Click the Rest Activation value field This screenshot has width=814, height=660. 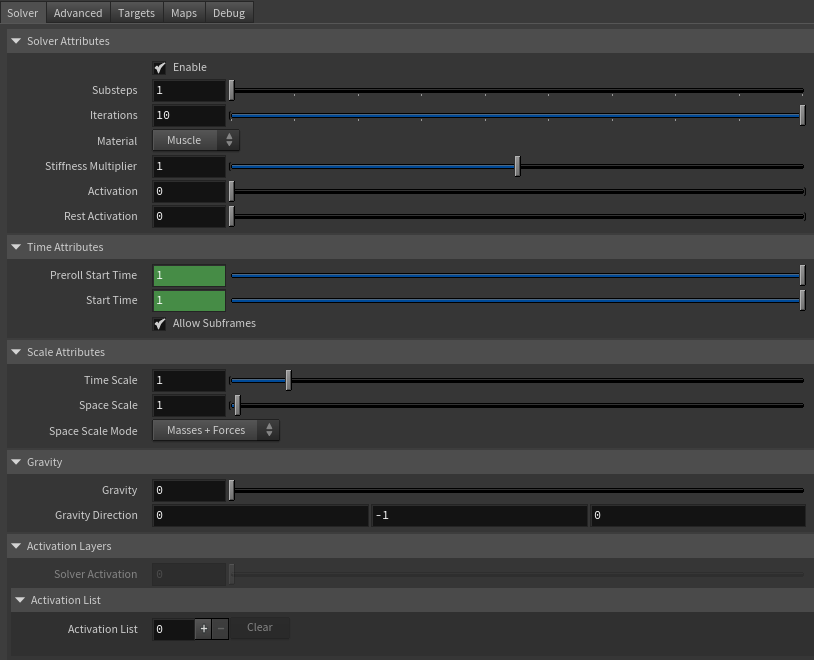pyautogui.click(x=189, y=216)
